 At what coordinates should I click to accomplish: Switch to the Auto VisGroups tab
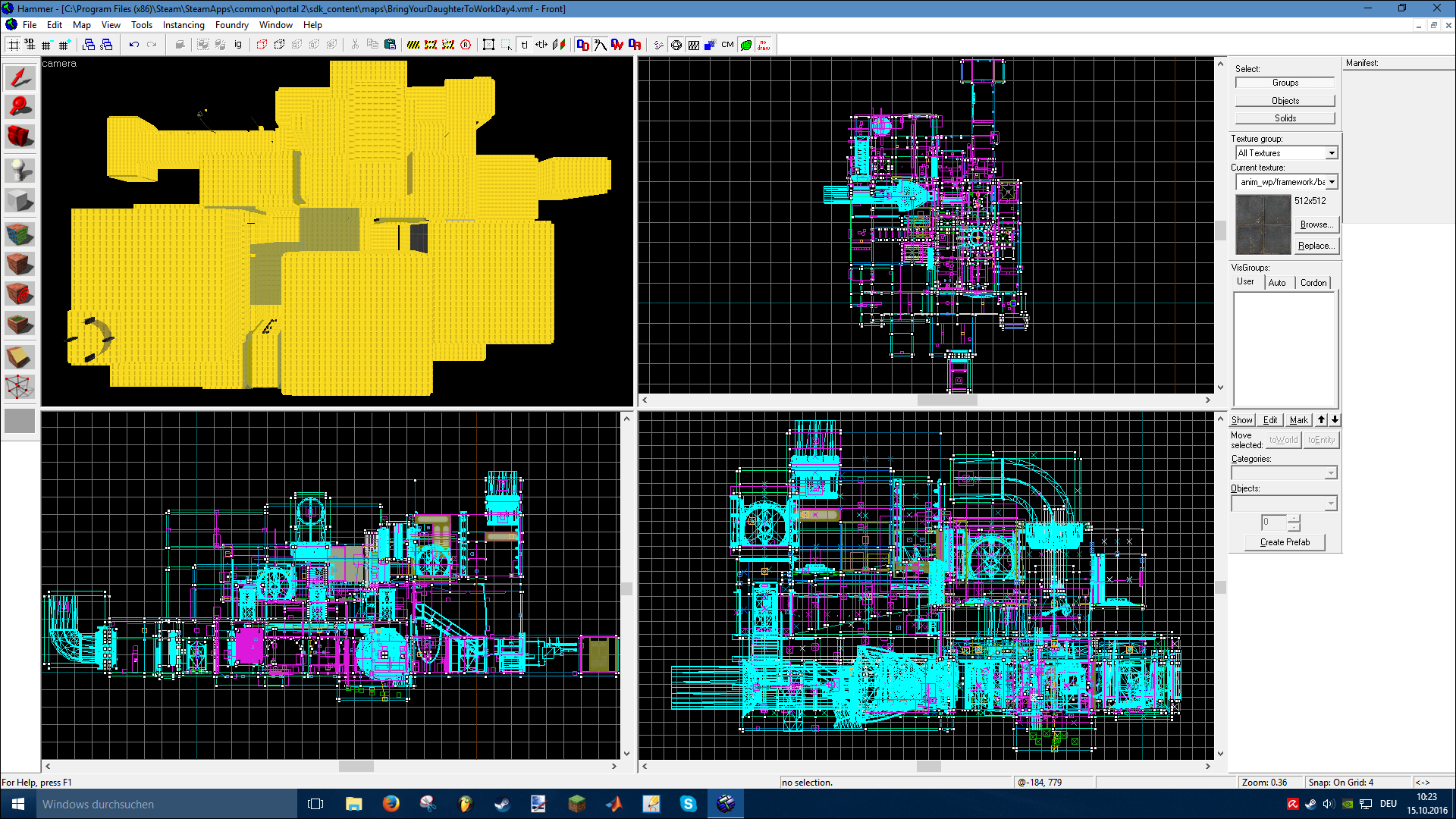point(1277,283)
